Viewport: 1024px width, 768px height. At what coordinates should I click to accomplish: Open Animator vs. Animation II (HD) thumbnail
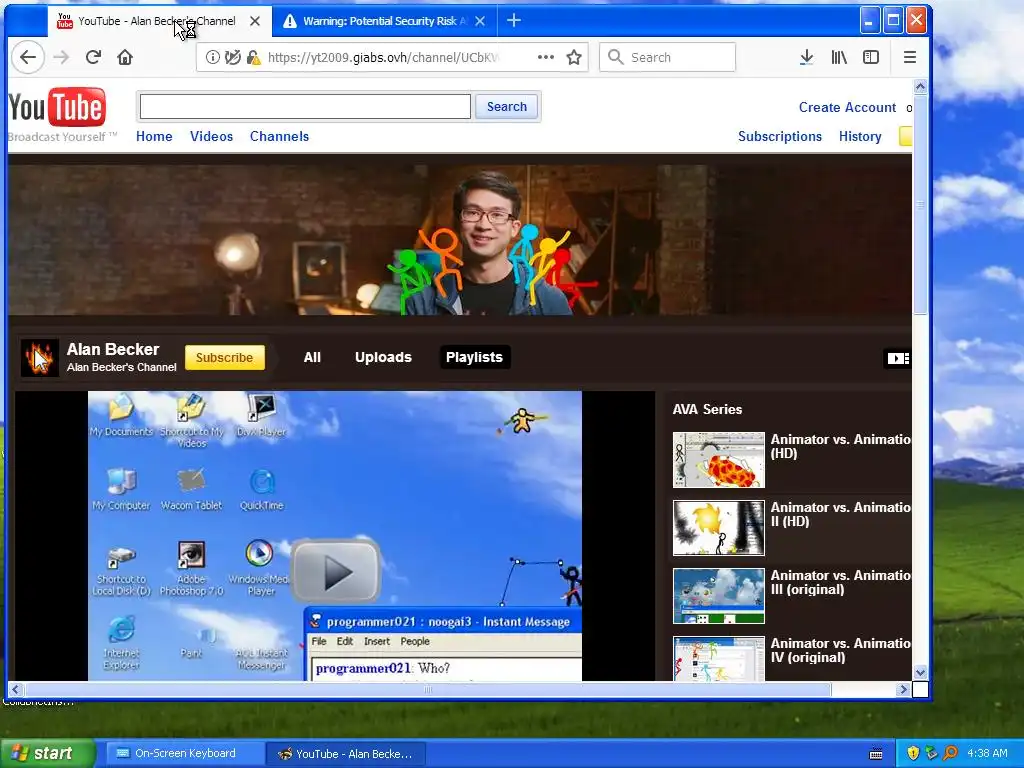point(718,528)
